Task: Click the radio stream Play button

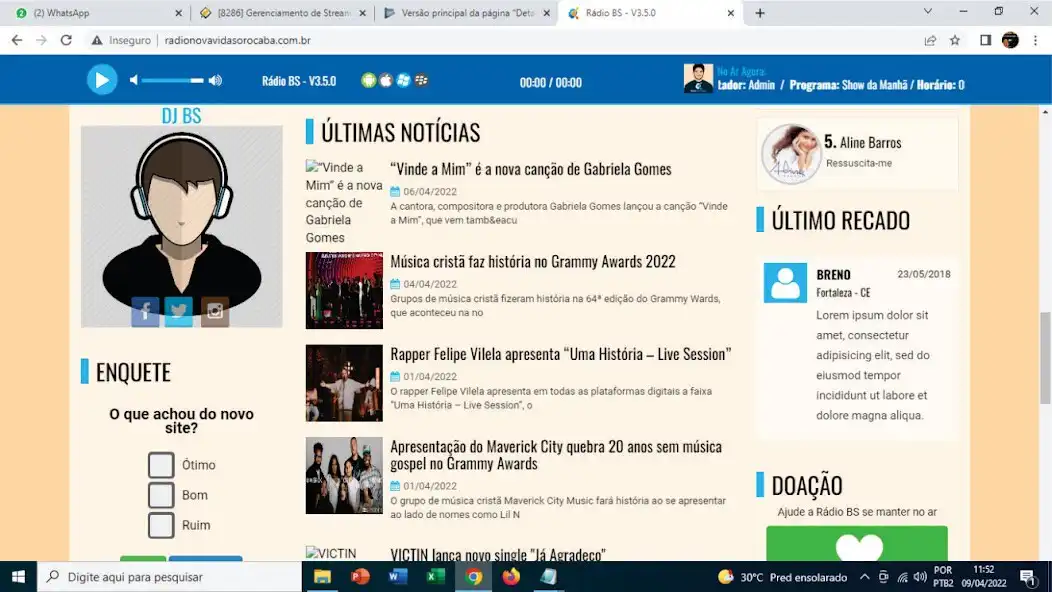Action: pyautogui.click(x=101, y=79)
